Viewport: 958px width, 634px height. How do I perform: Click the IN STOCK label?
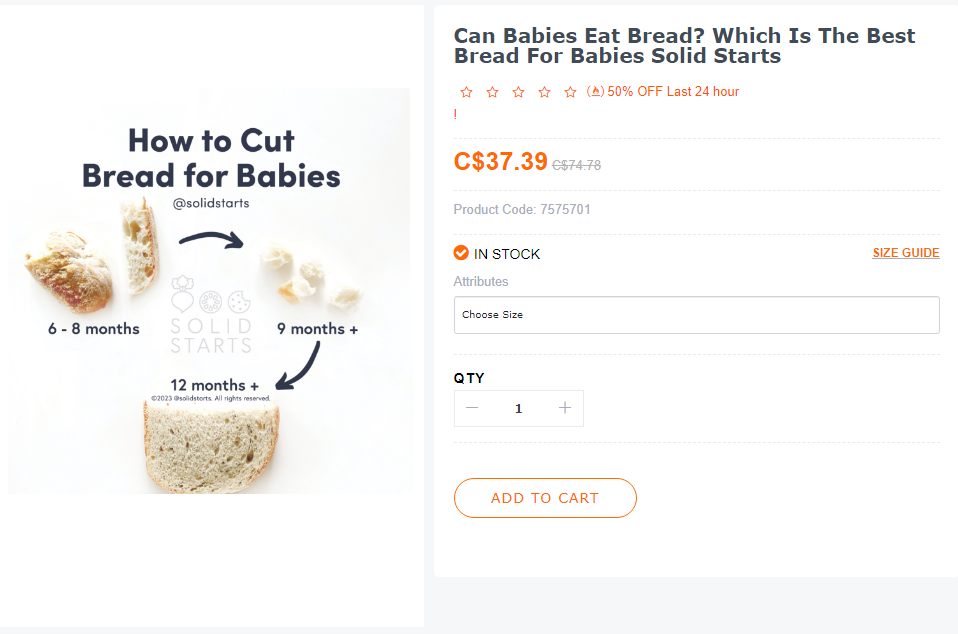tap(507, 254)
